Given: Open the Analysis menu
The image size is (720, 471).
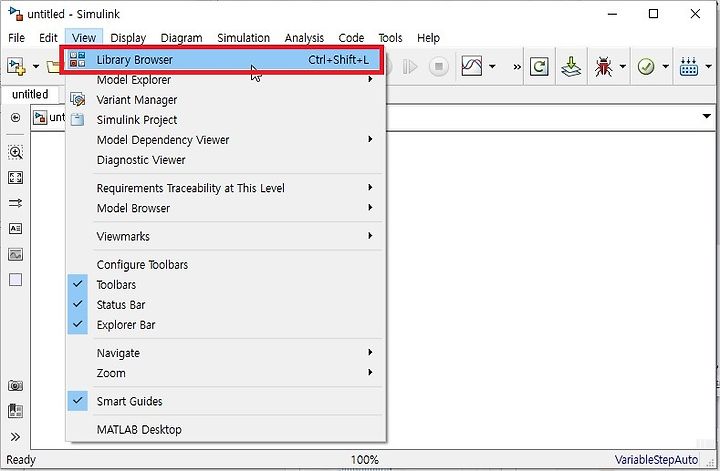Looking at the screenshot, I should [304, 38].
